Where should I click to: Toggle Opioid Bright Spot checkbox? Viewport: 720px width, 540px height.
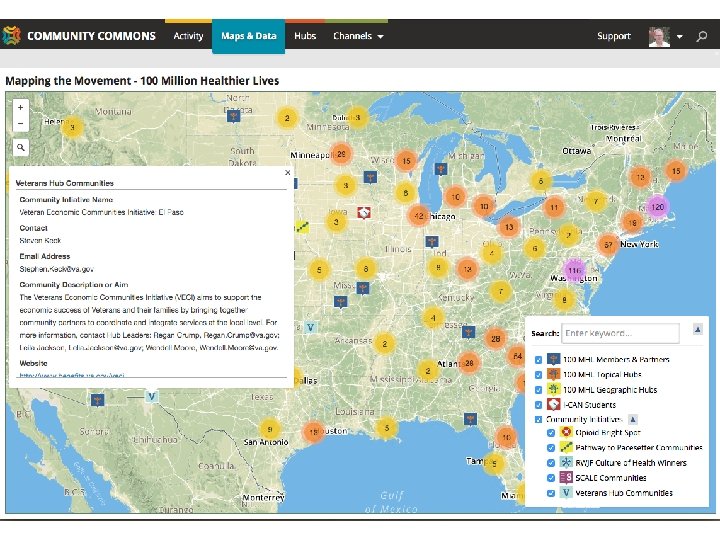pyautogui.click(x=551, y=433)
